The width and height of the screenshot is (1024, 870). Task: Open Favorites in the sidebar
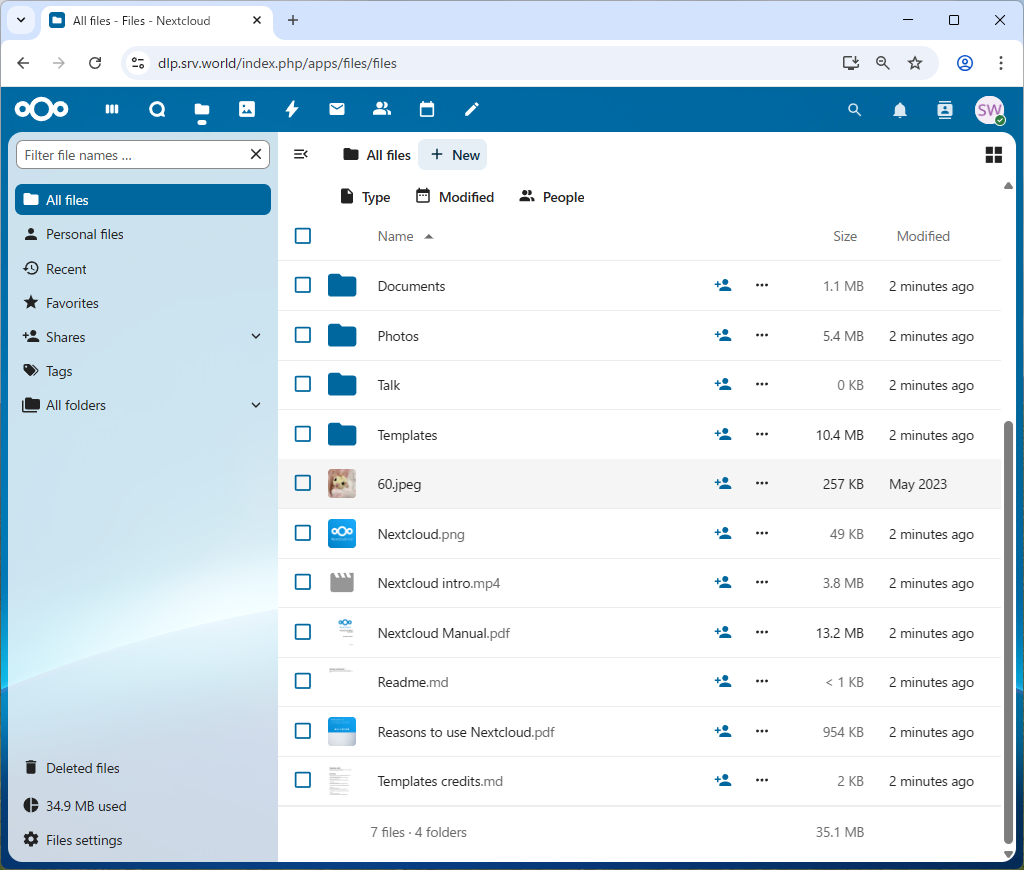72,303
